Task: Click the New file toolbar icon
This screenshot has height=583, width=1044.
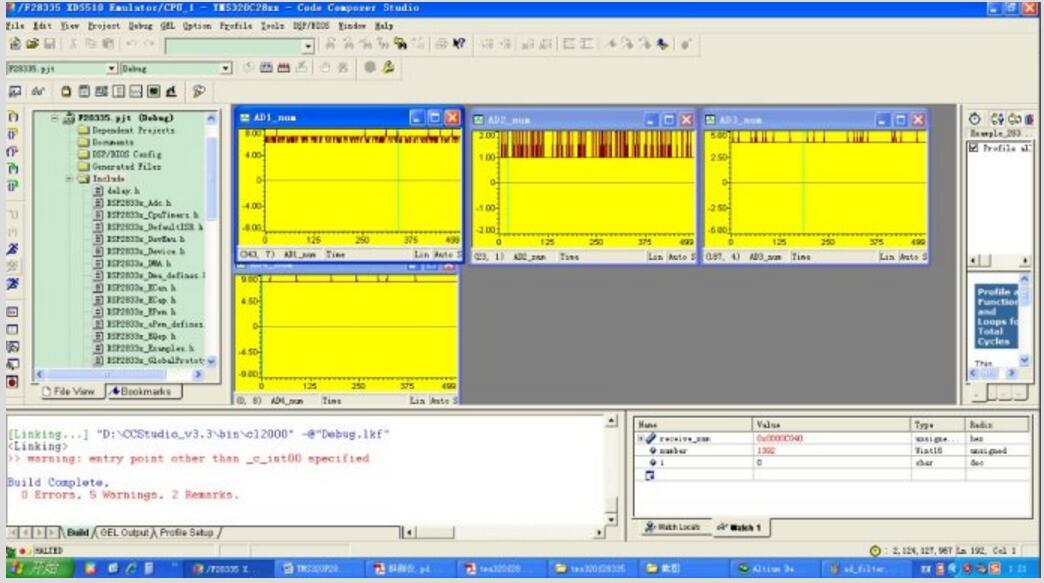Action: coord(15,44)
